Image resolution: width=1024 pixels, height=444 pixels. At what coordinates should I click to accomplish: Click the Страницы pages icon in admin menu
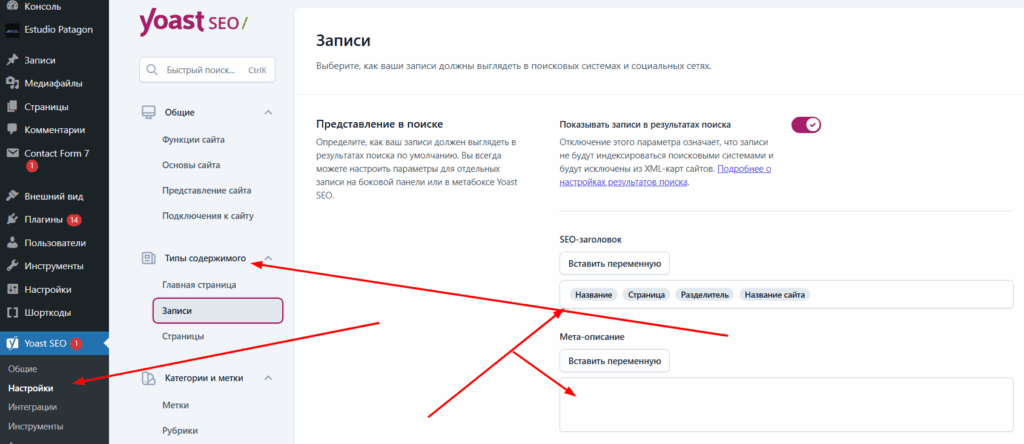(x=11, y=106)
